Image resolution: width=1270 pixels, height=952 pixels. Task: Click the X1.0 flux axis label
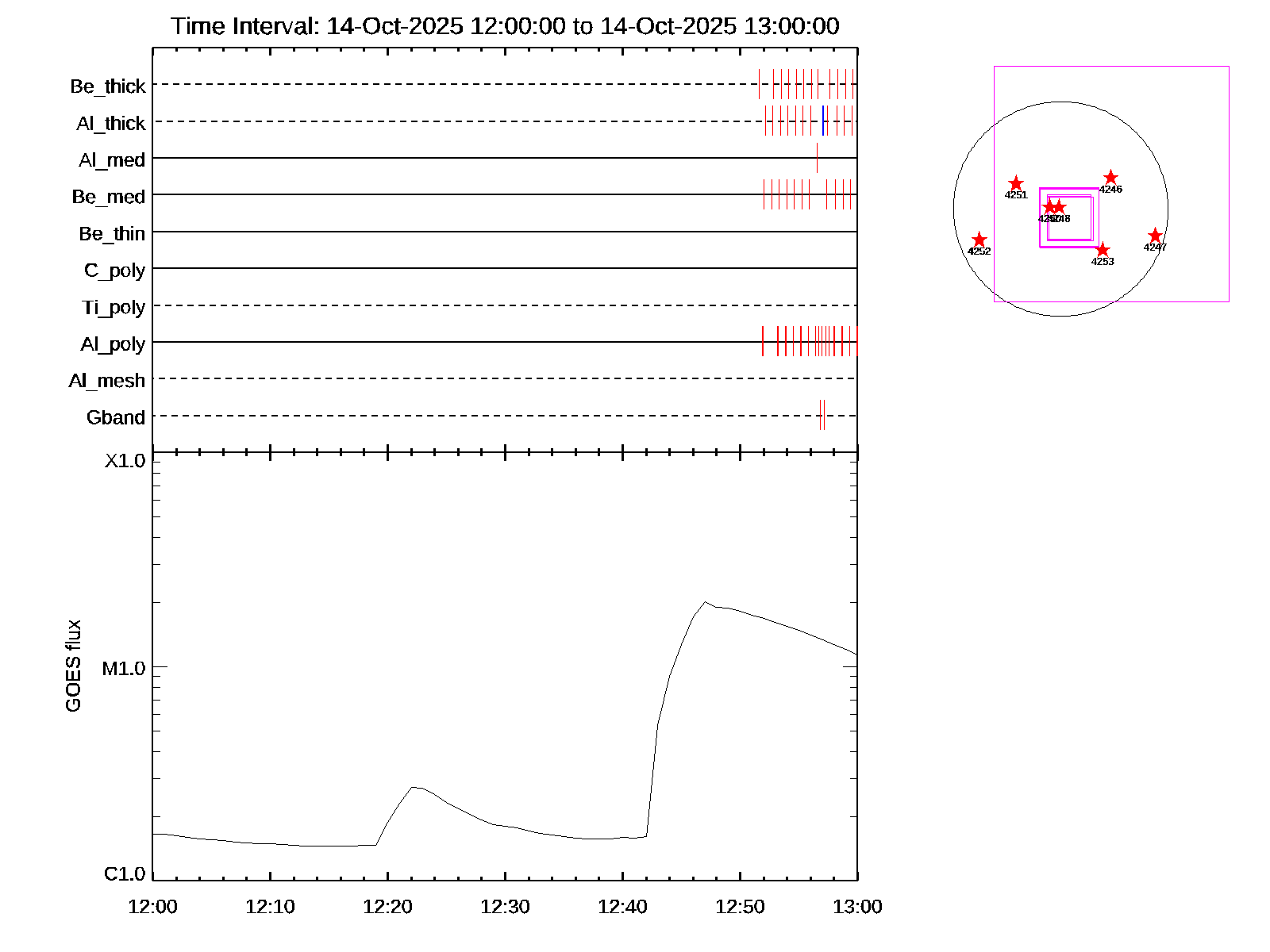click(x=125, y=461)
